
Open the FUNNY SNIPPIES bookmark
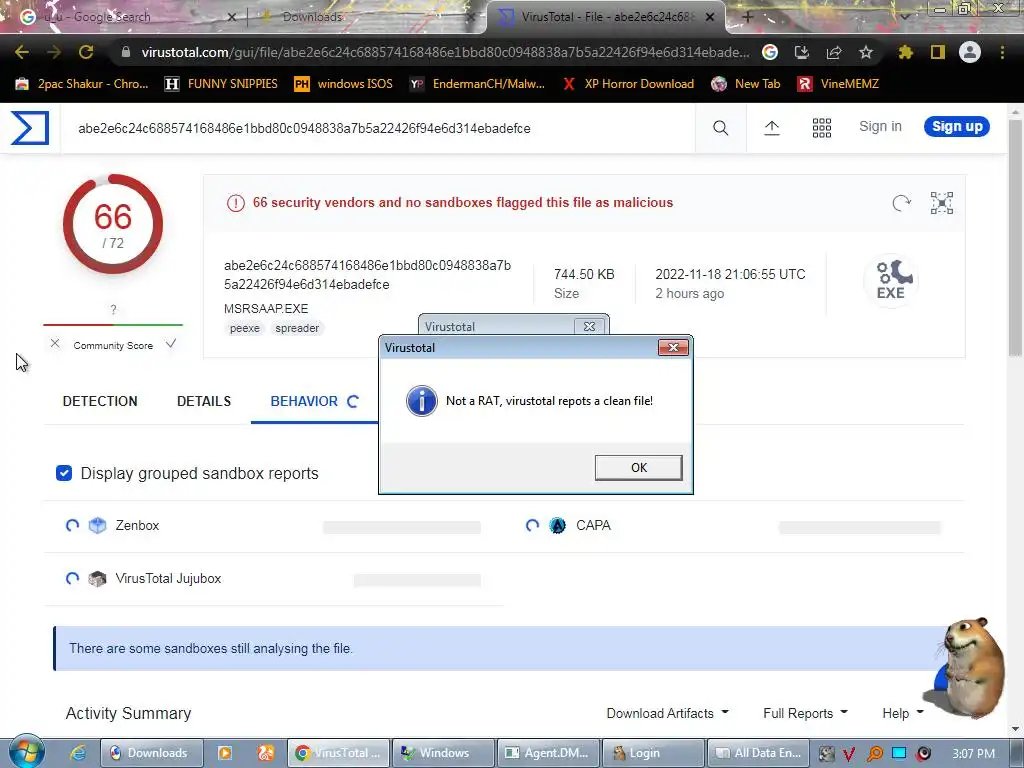pos(221,84)
